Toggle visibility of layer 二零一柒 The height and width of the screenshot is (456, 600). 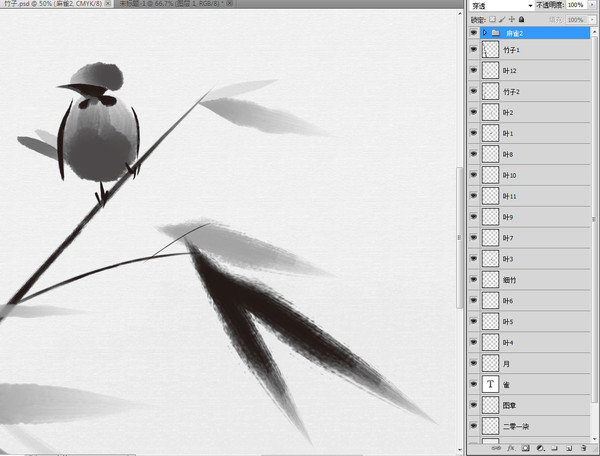pyautogui.click(x=474, y=426)
